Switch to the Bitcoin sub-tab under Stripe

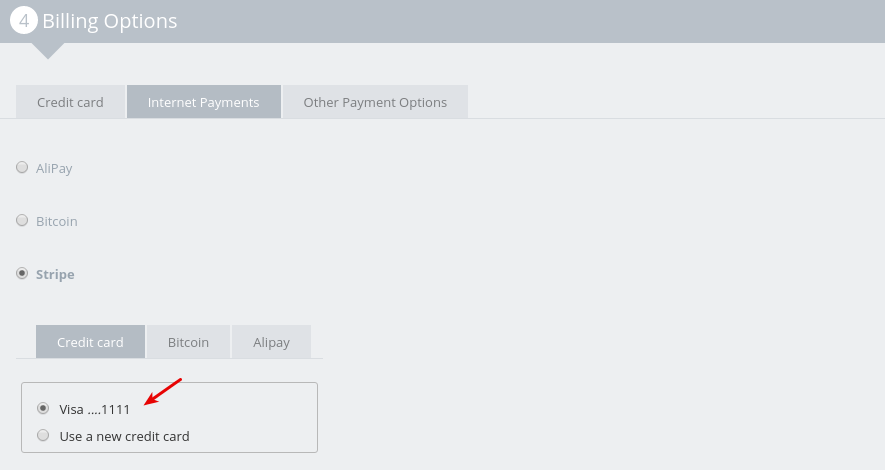(189, 342)
